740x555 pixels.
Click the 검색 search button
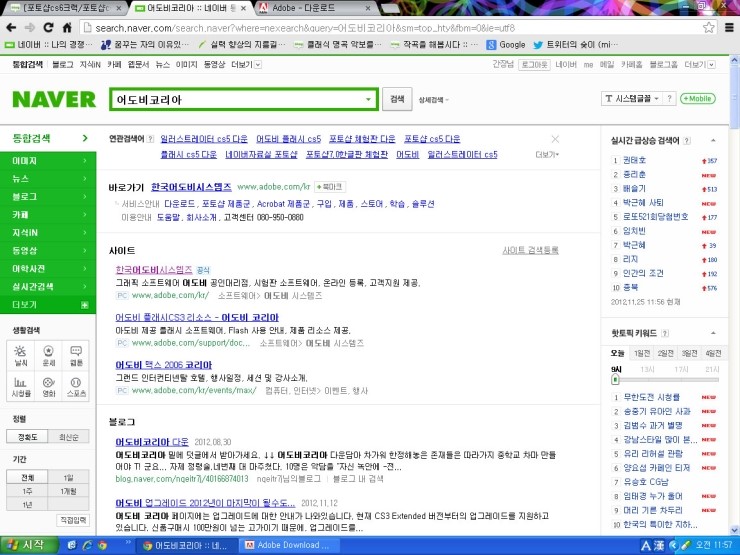point(397,99)
